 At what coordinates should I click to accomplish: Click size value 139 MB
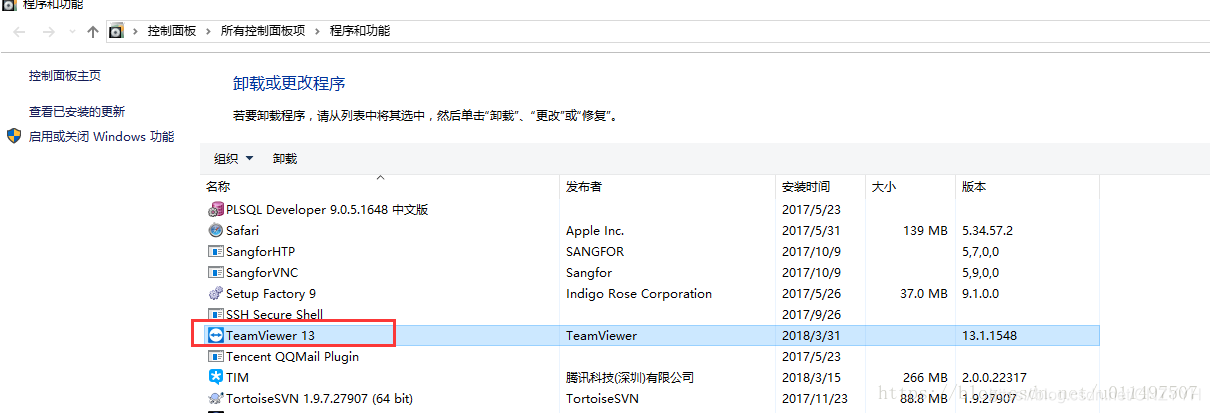pos(924,231)
